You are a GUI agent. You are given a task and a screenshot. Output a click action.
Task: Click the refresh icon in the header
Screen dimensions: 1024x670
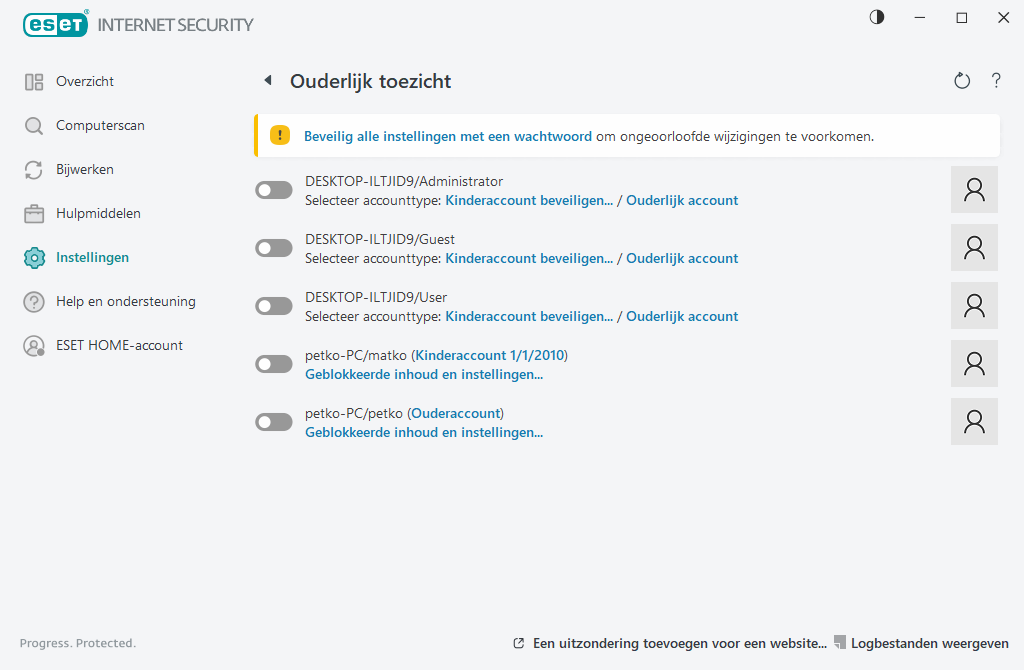pos(962,81)
